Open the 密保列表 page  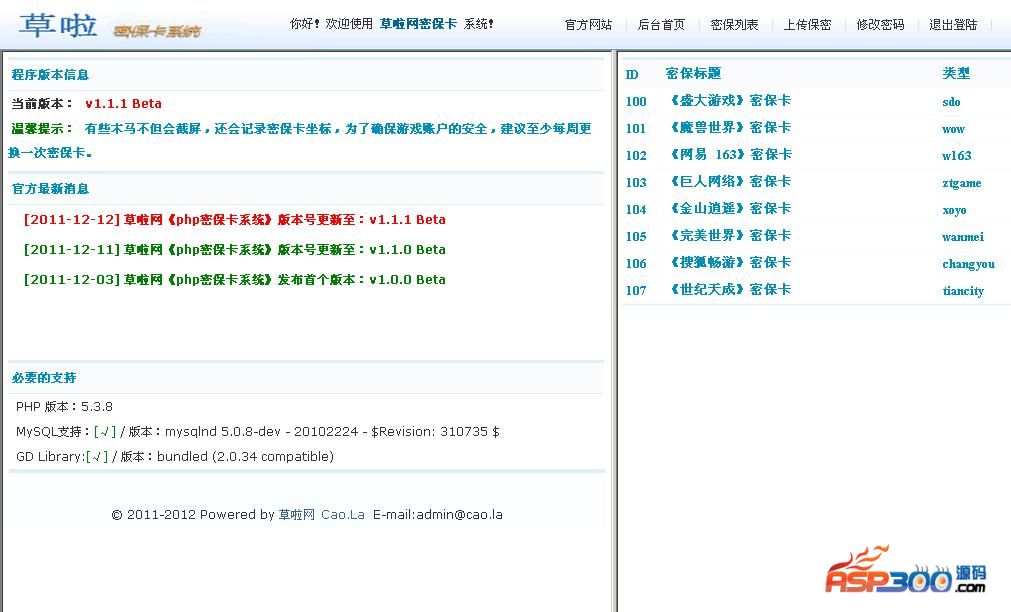(x=734, y=25)
